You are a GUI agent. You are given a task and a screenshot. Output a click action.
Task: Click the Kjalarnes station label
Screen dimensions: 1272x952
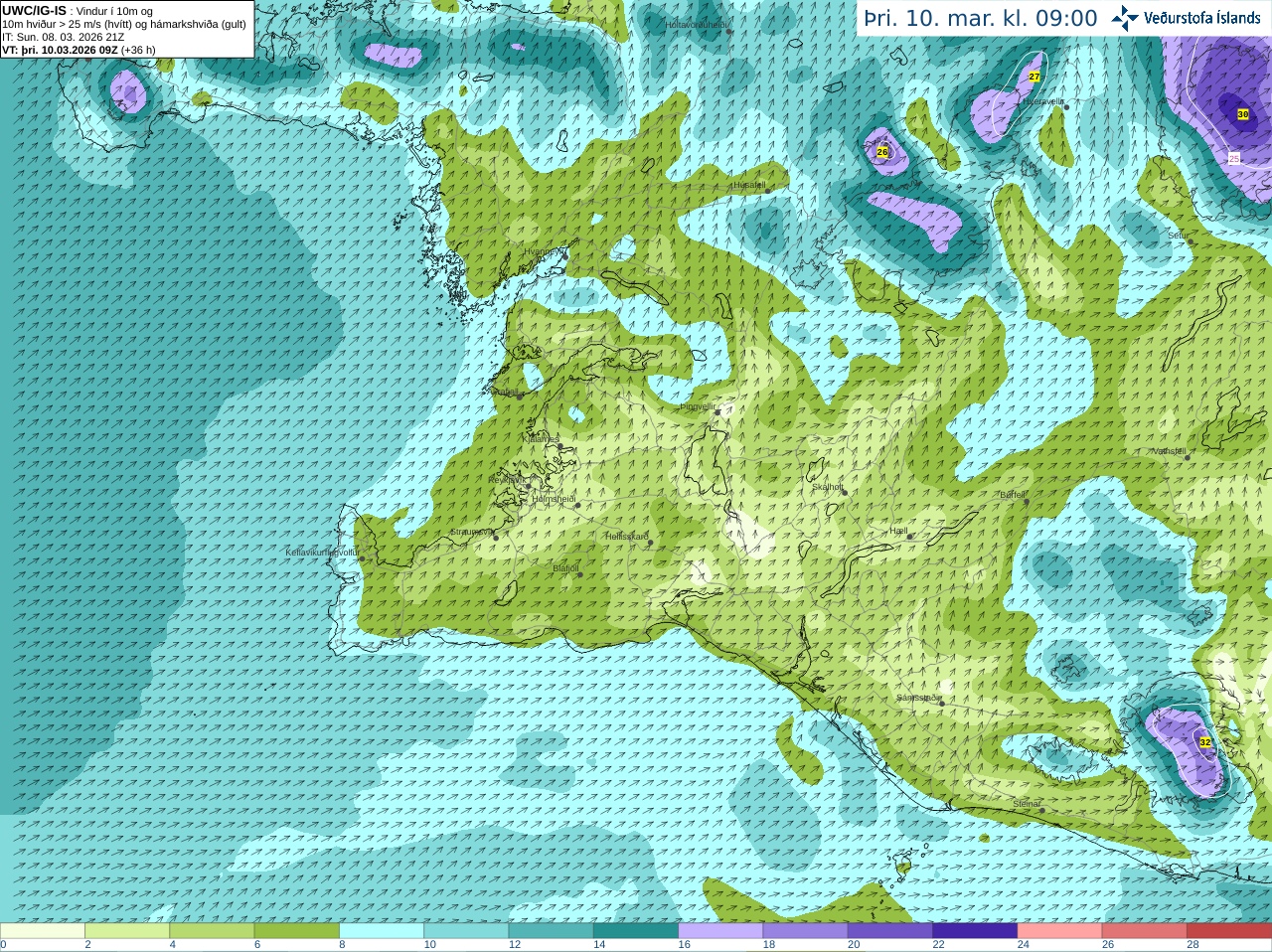[x=541, y=439]
